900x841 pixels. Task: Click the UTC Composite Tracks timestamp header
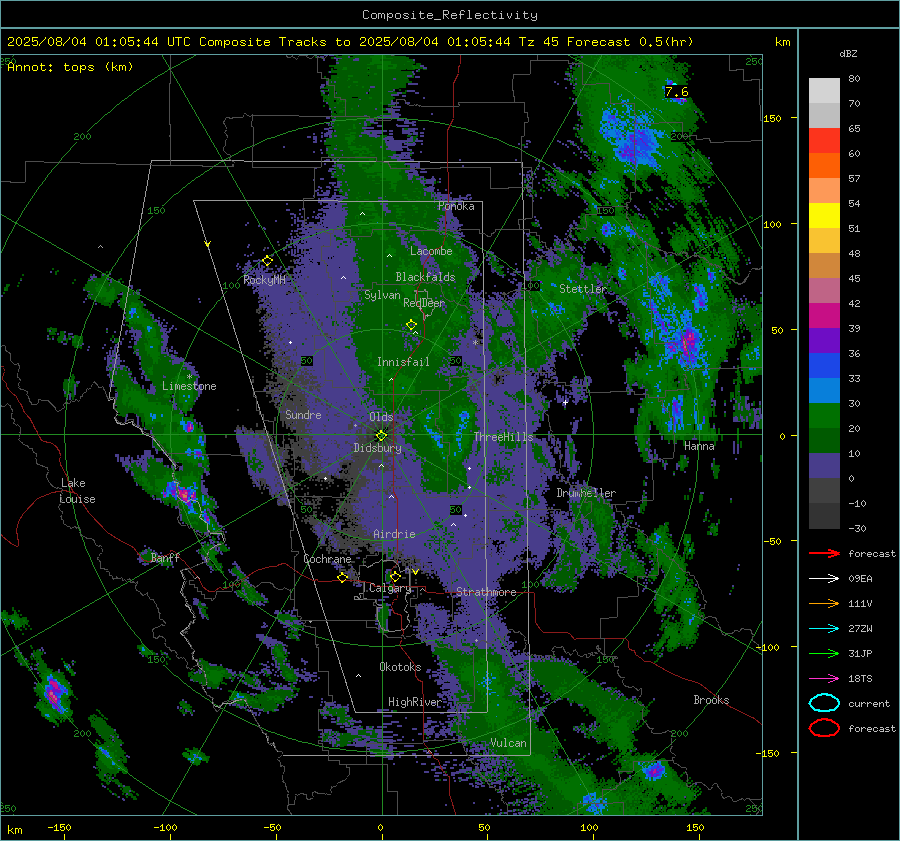pyautogui.click(x=350, y=42)
